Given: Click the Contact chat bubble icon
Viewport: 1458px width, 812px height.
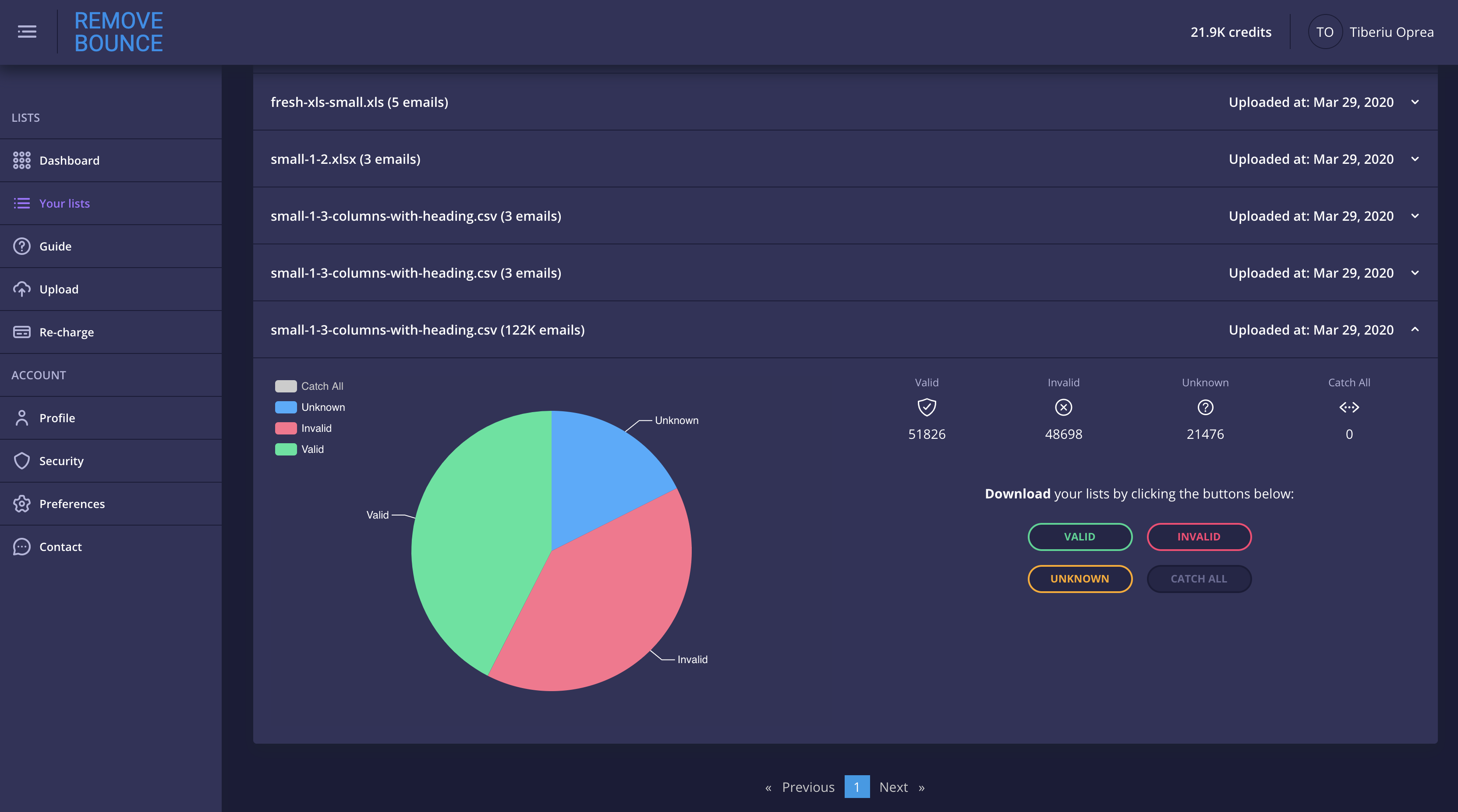Looking at the screenshot, I should pyautogui.click(x=21, y=547).
